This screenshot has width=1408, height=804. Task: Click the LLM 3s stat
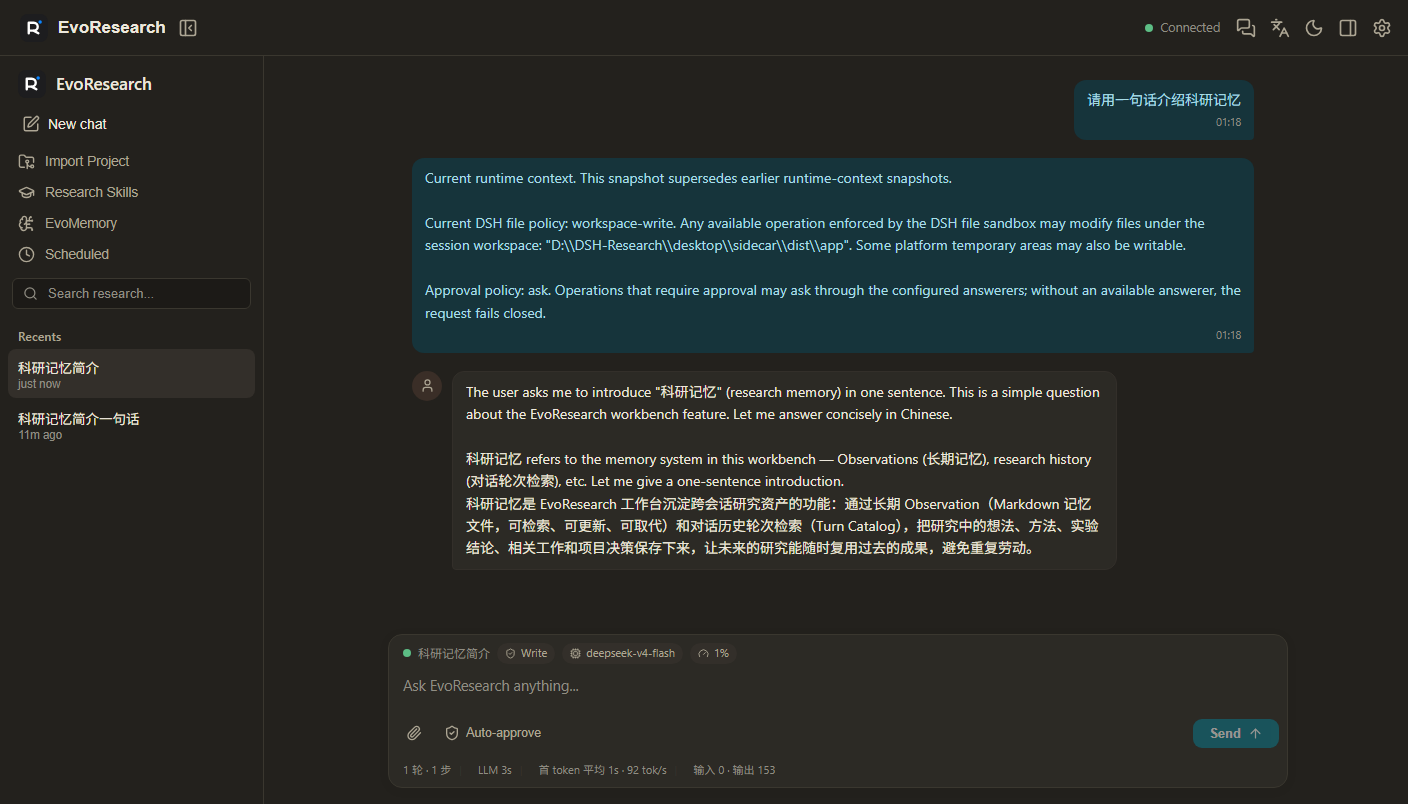pyautogui.click(x=495, y=770)
